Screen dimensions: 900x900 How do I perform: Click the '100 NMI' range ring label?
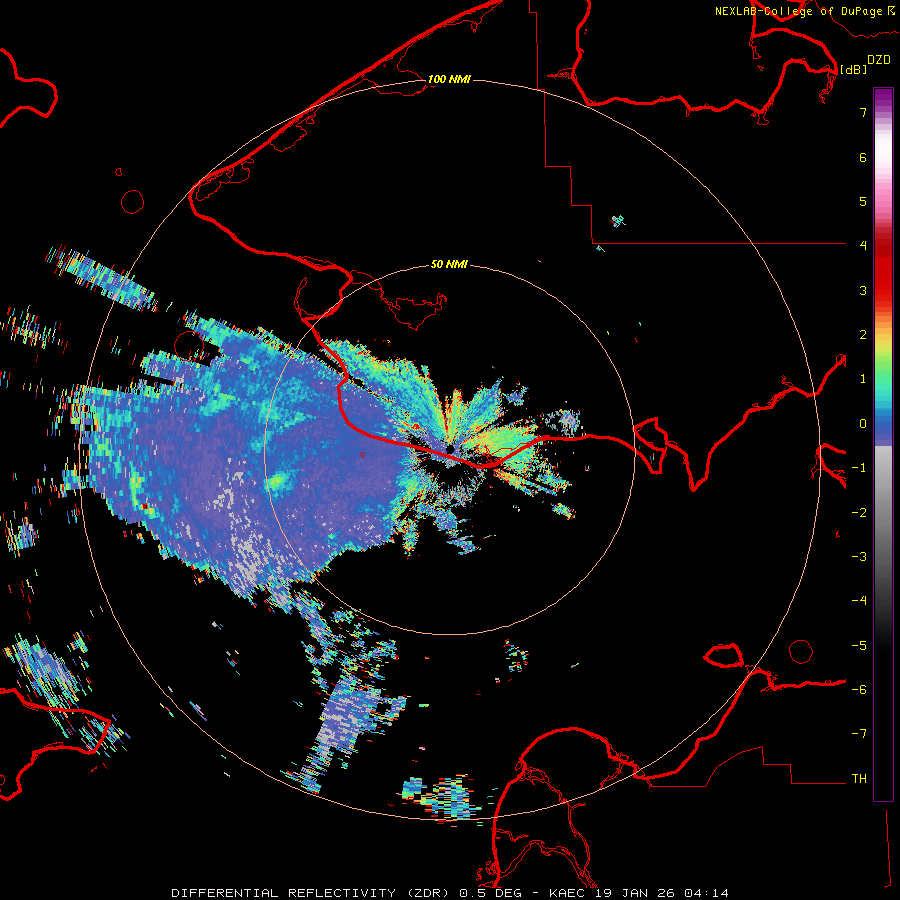(x=449, y=79)
